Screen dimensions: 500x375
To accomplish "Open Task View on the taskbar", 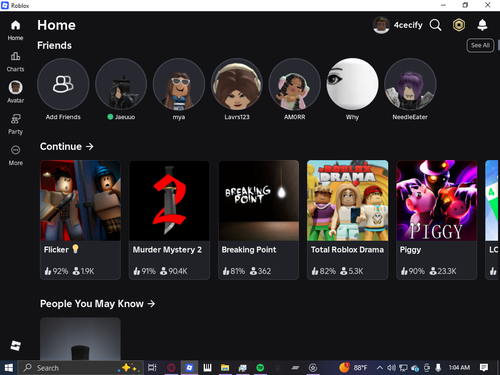I will pos(152,368).
